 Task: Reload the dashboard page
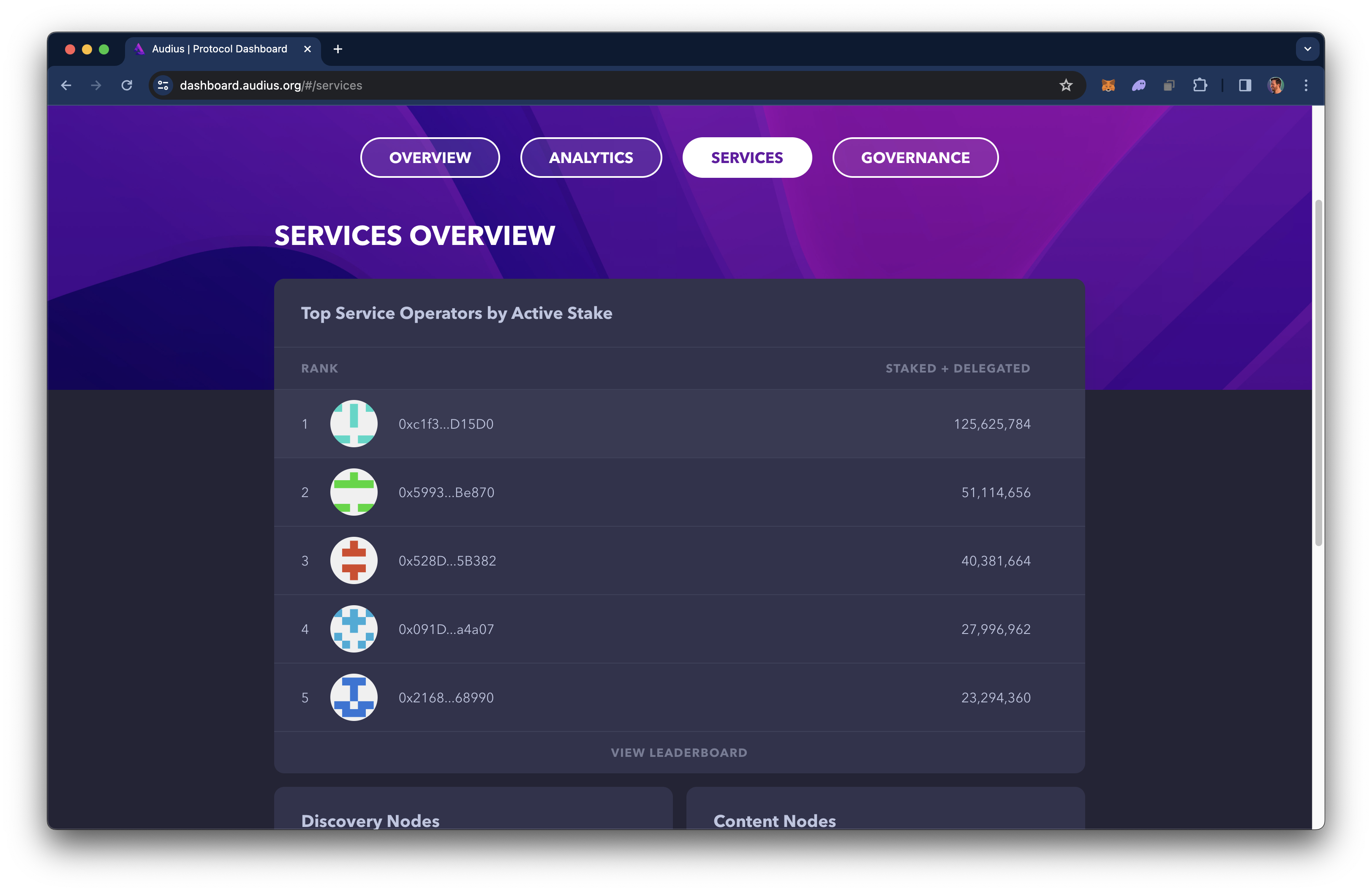[x=127, y=85]
